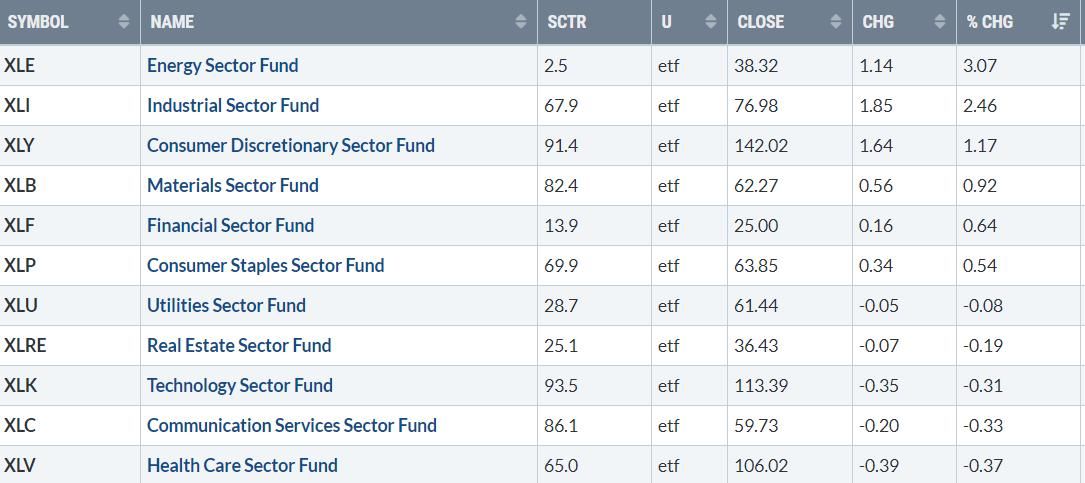This screenshot has height=483, width=1085.
Task: Open Financial Sector Fund link
Action: tap(230, 226)
